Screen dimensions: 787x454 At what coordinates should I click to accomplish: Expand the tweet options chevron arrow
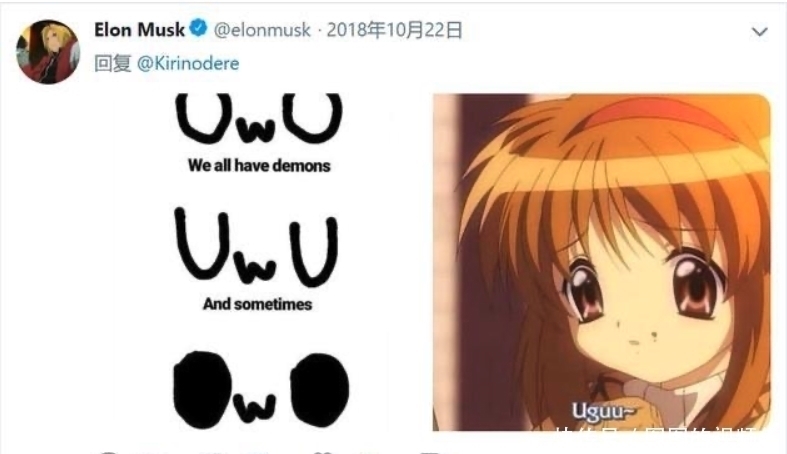pos(759,32)
